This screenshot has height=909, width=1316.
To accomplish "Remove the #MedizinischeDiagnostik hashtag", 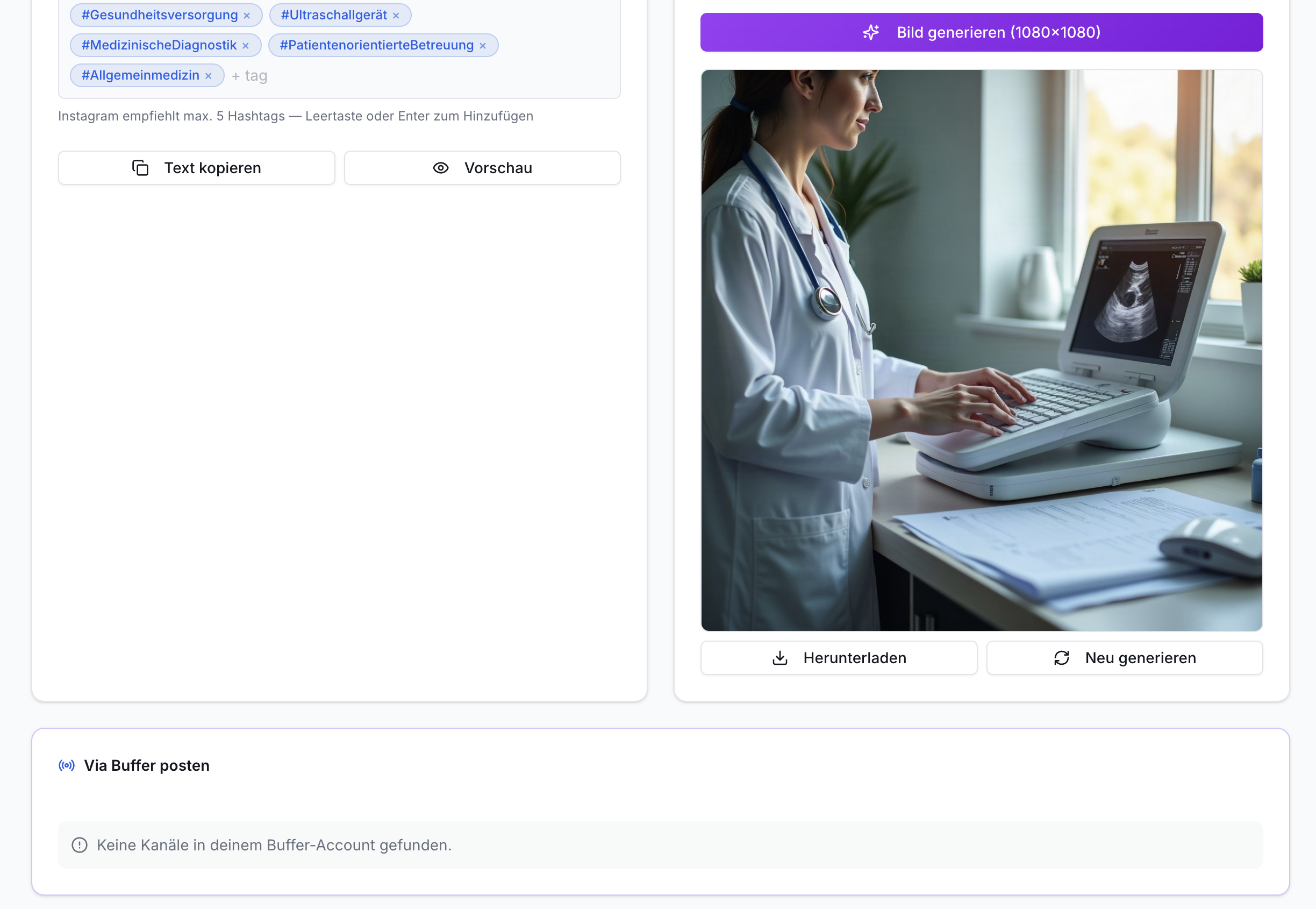I will tap(245, 46).
